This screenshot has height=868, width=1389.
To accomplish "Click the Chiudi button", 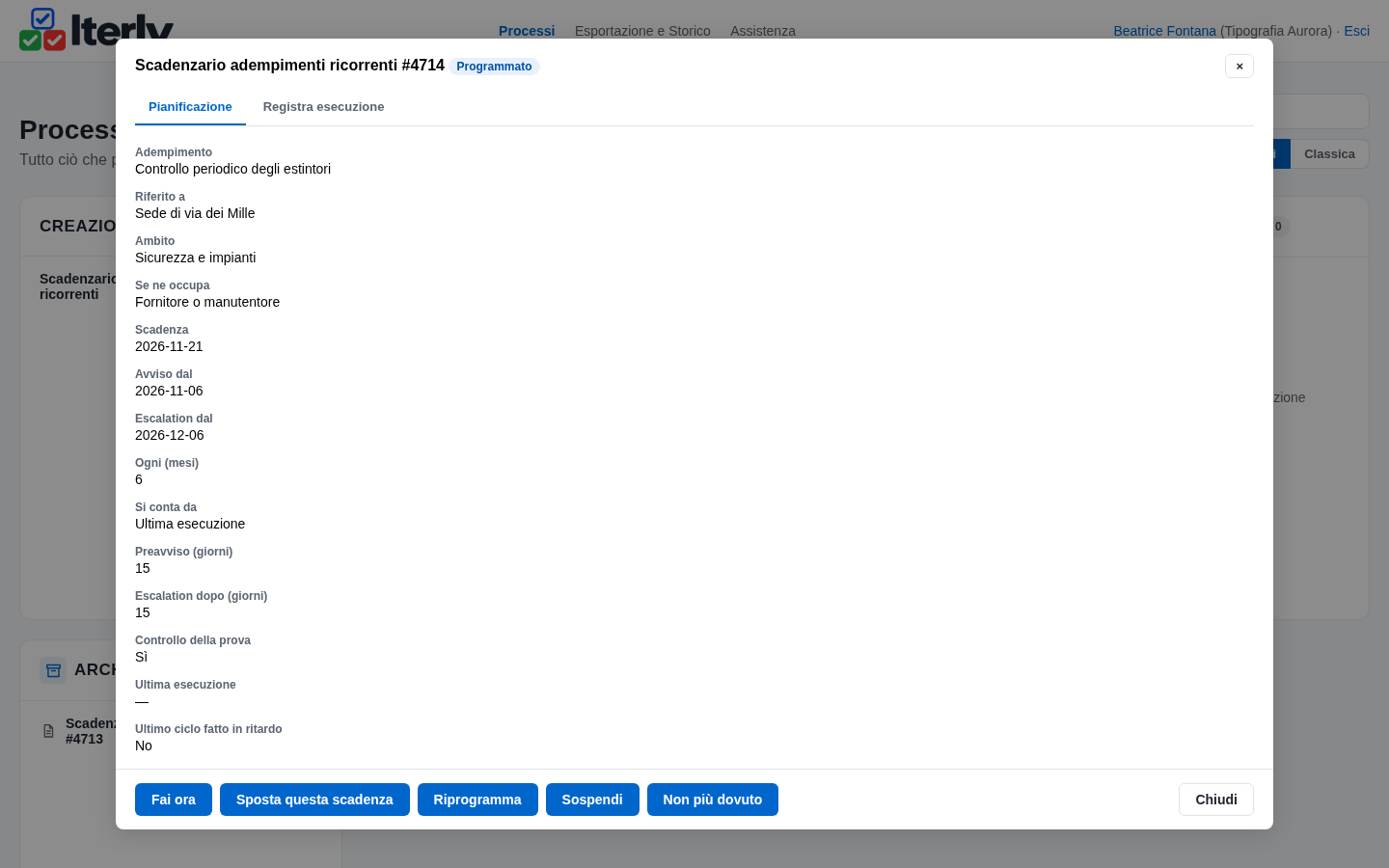I will click(x=1216, y=800).
